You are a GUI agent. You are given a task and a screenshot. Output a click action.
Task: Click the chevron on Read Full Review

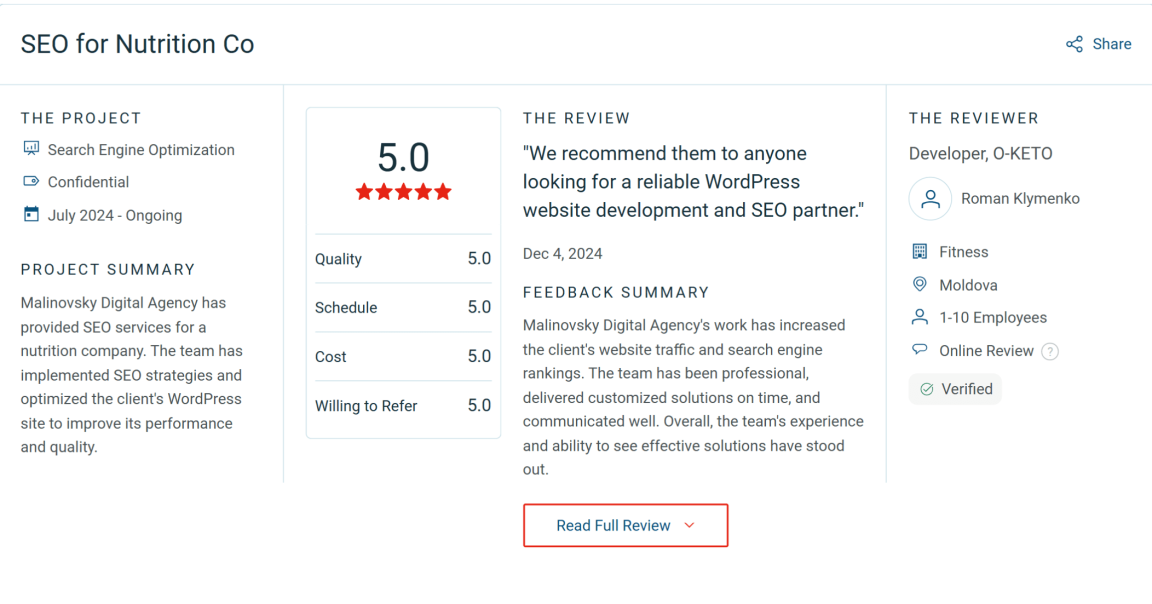tap(689, 526)
